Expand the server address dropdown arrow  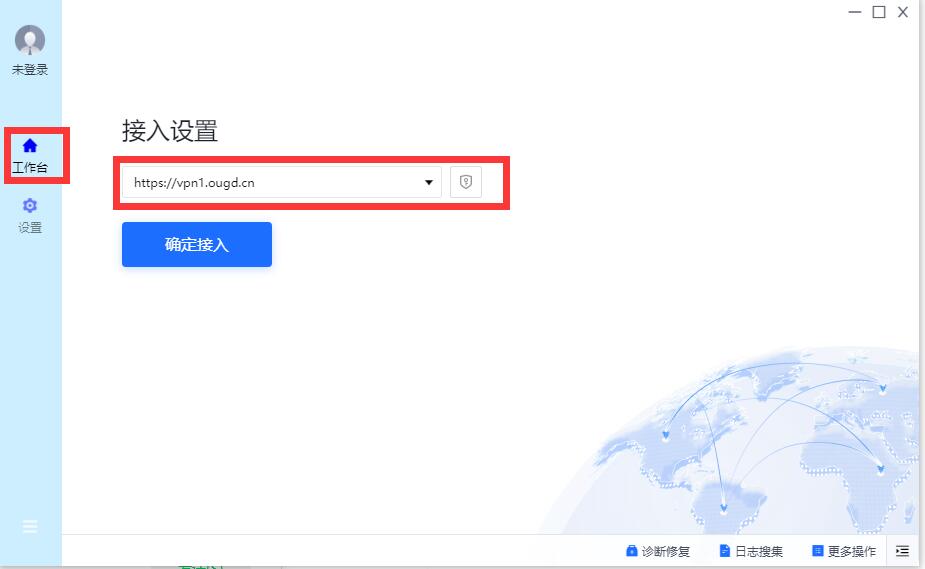click(429, 182)
